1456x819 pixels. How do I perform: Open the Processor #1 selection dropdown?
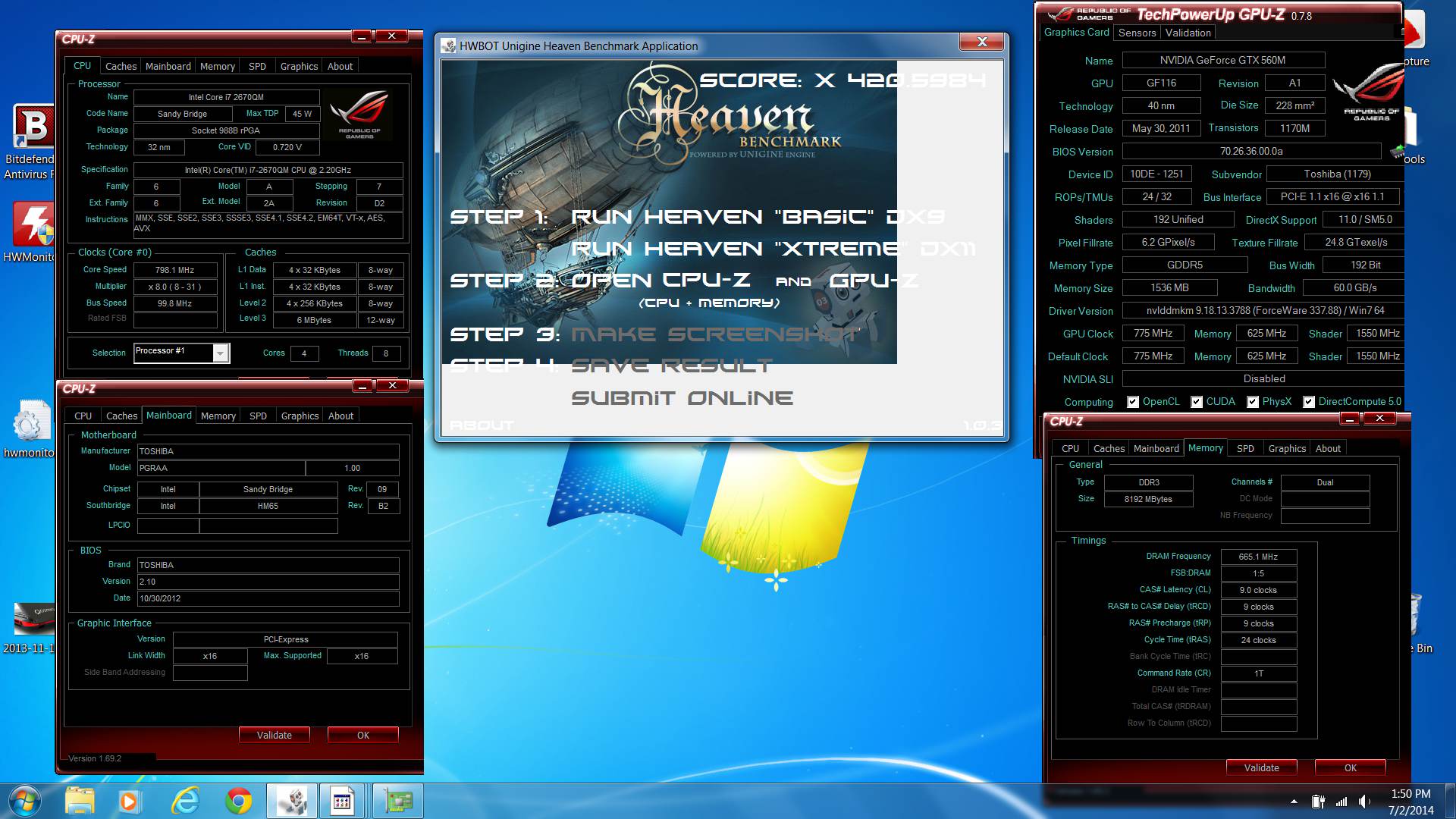pos(220,353)
